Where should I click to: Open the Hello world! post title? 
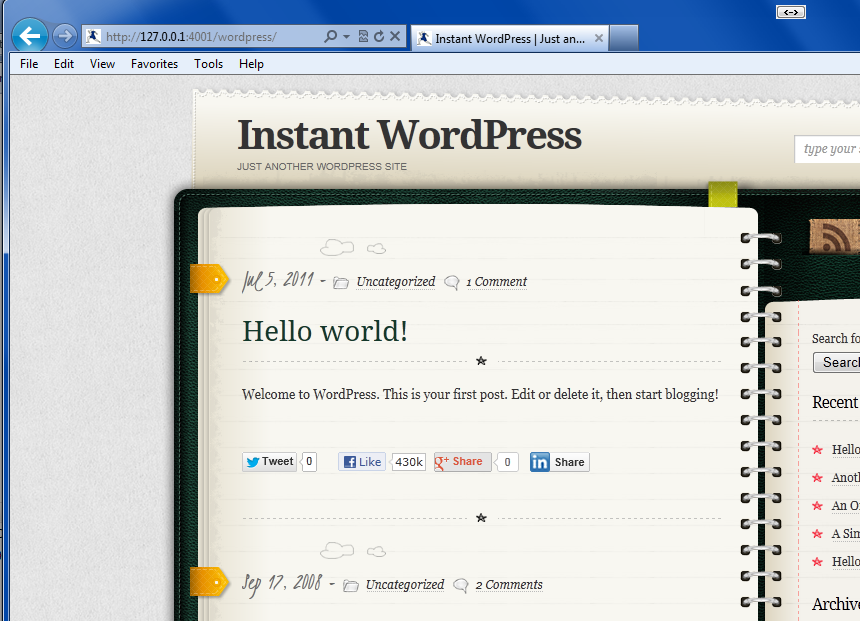coord(325,331)
